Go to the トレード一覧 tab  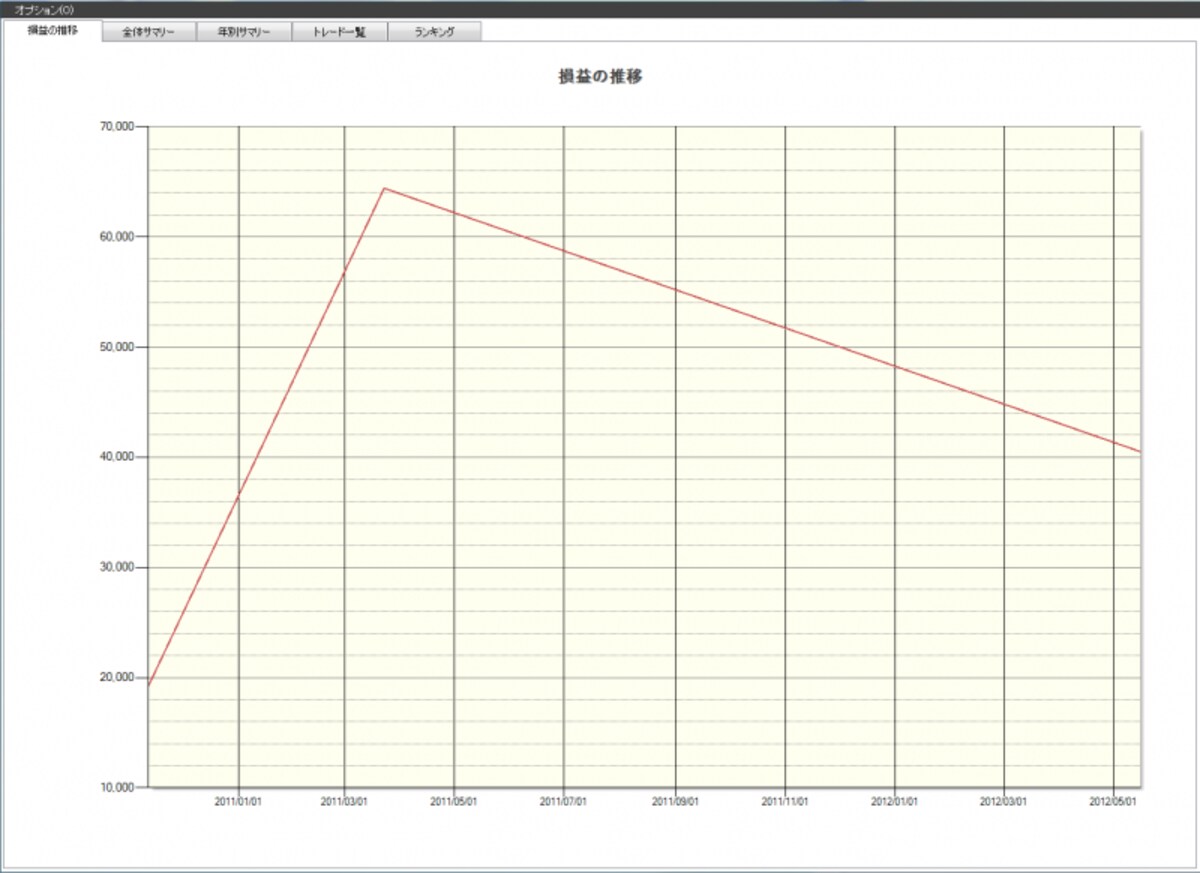click(x=339, y=31)
